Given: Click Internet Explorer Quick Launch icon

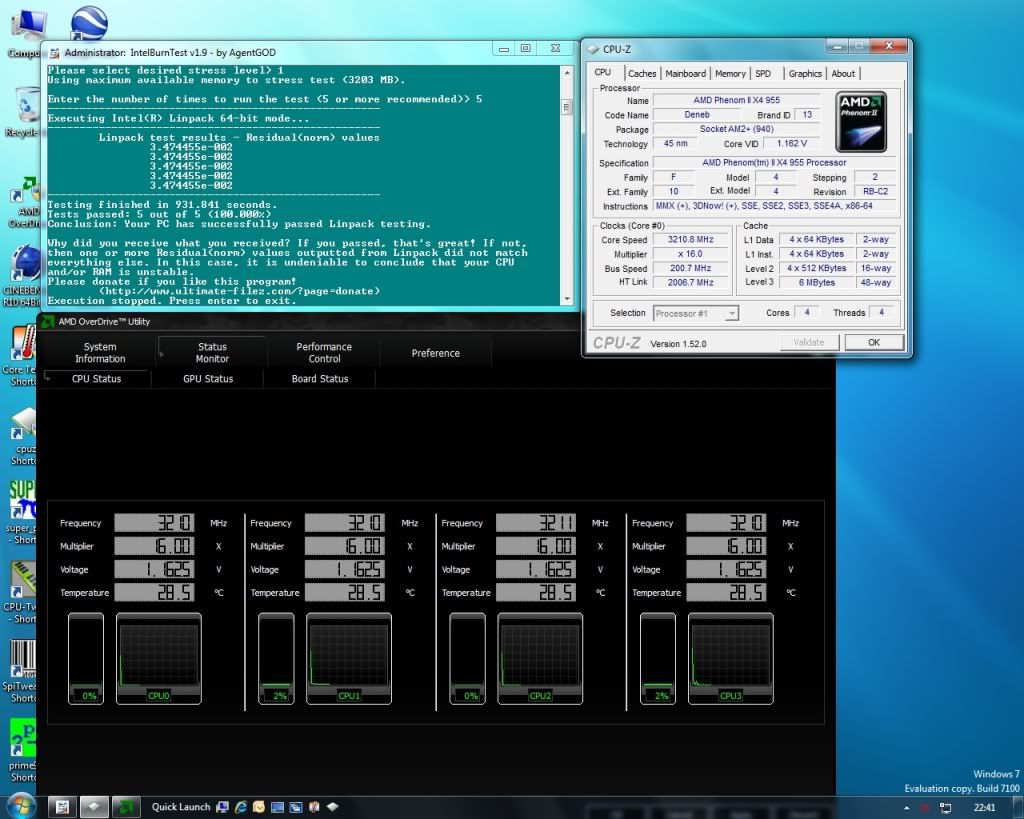Looking at the screenshot, I should click(x=240, y=807).
